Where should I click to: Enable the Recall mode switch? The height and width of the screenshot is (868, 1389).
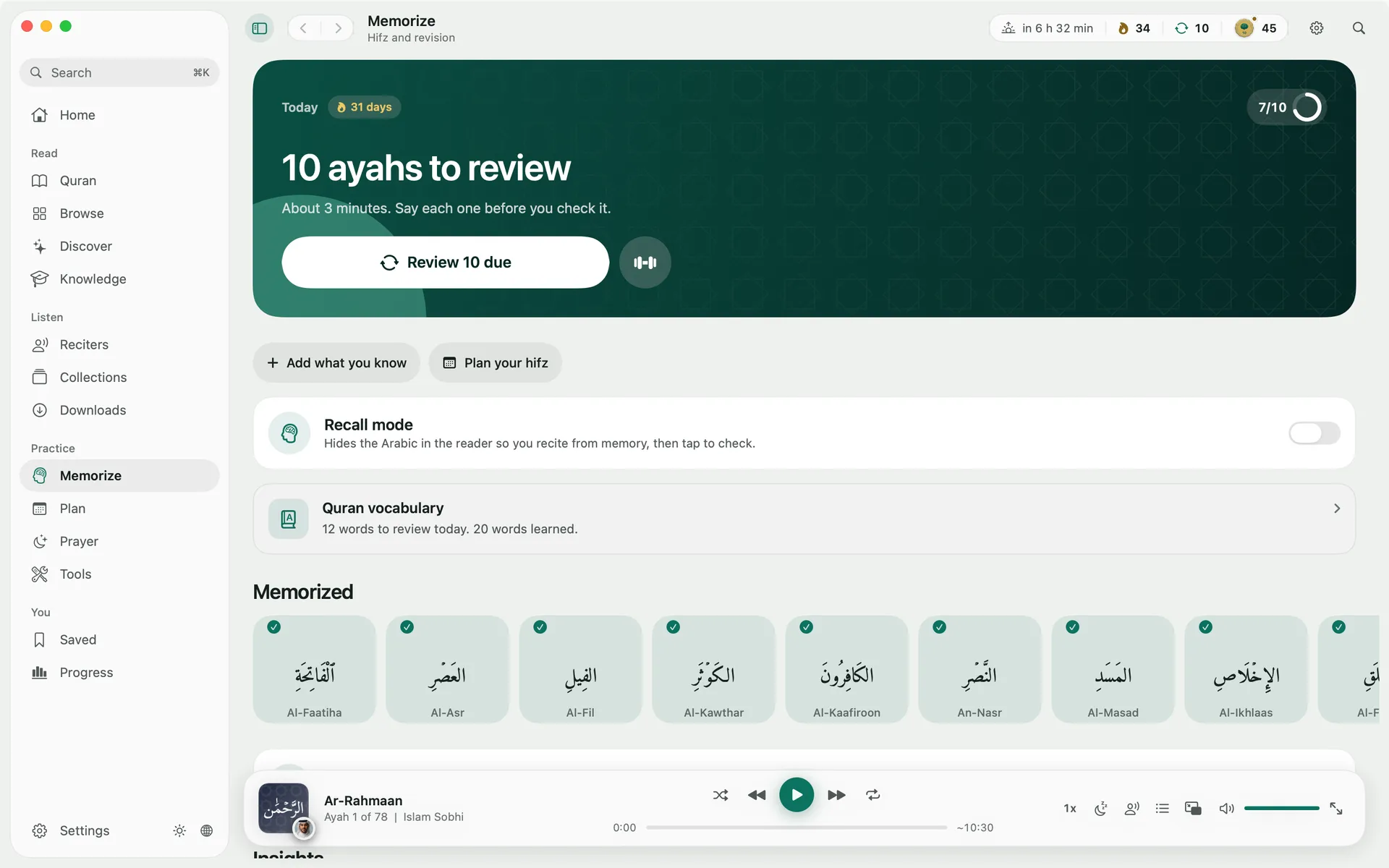point(1314,433)
